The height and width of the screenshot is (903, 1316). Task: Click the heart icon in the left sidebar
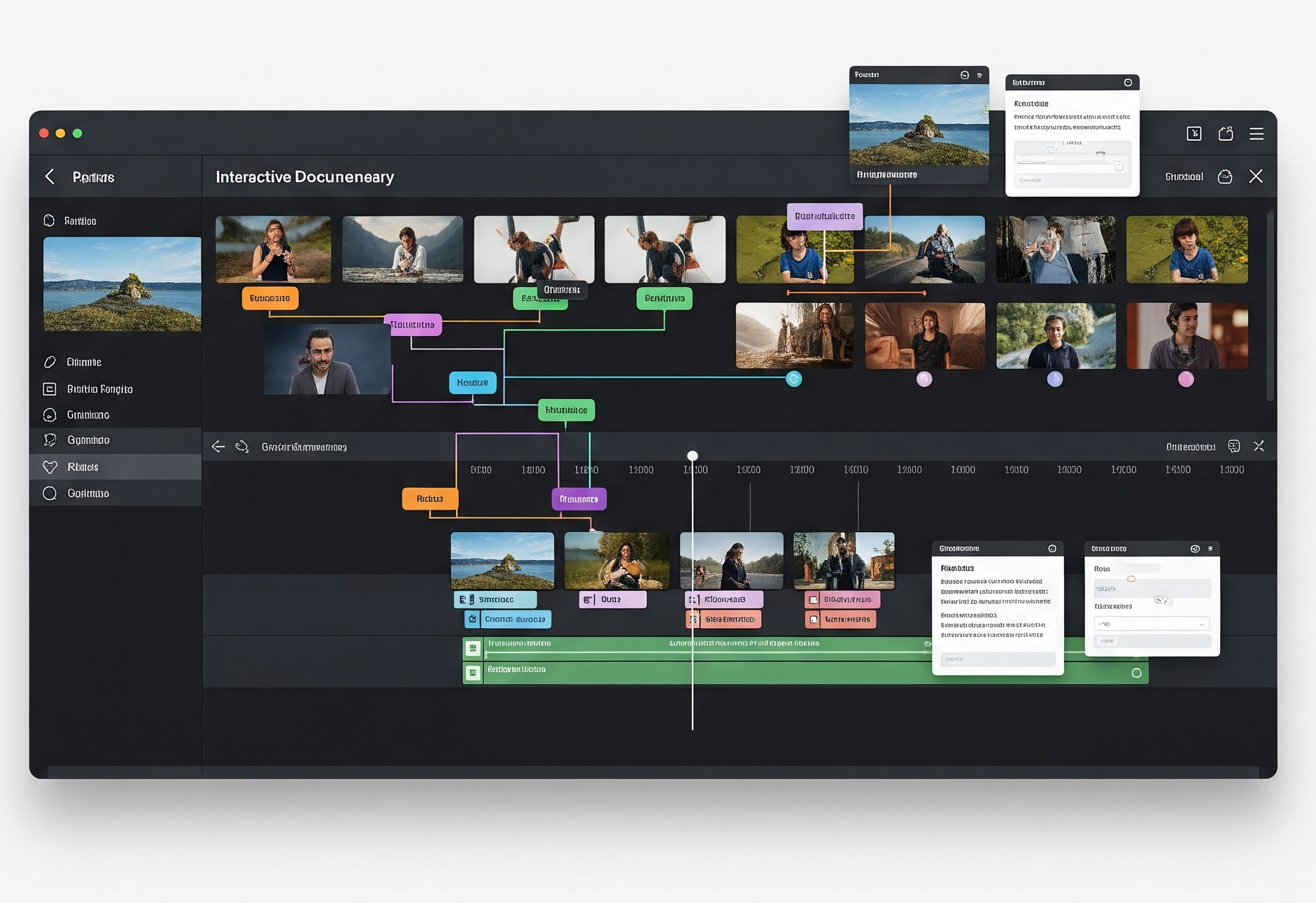pos(50,467)
